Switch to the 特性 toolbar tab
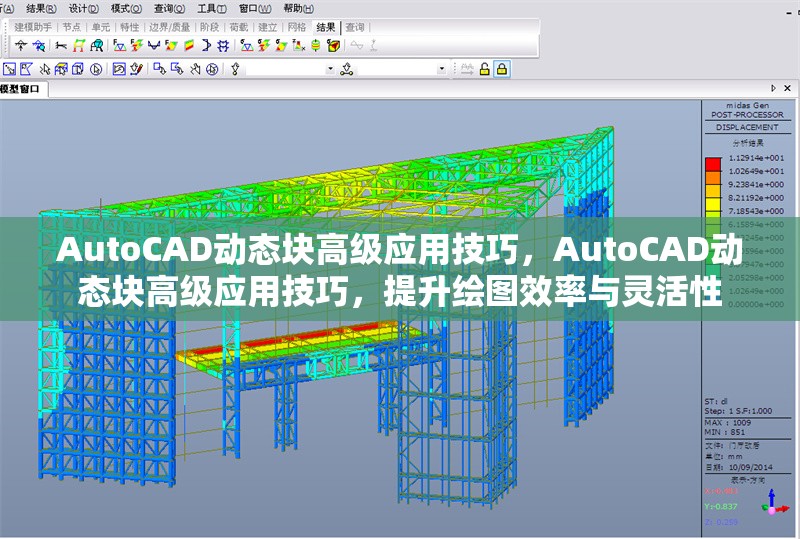Viewport: 800px width, 539px height. coord(130,27)
